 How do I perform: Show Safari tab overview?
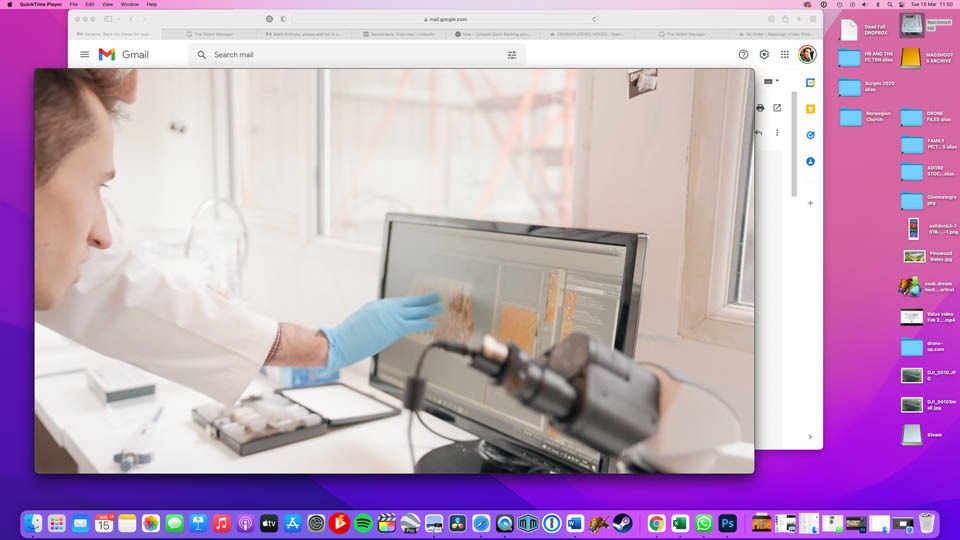(x=813, y=19)
